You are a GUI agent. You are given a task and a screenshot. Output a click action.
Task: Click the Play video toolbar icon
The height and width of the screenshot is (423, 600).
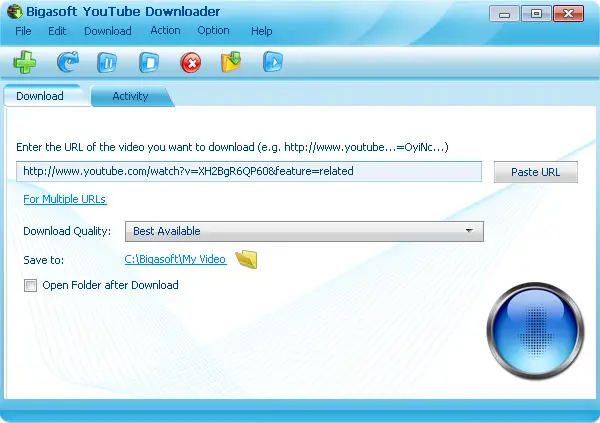273,62
